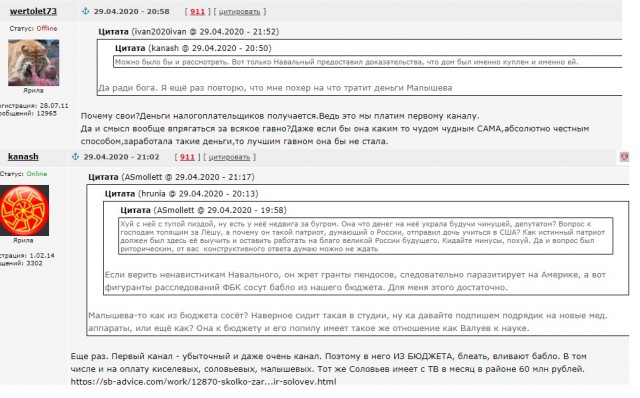
Task: Click wertolet73's message count 12965
Action: point(47,113)
